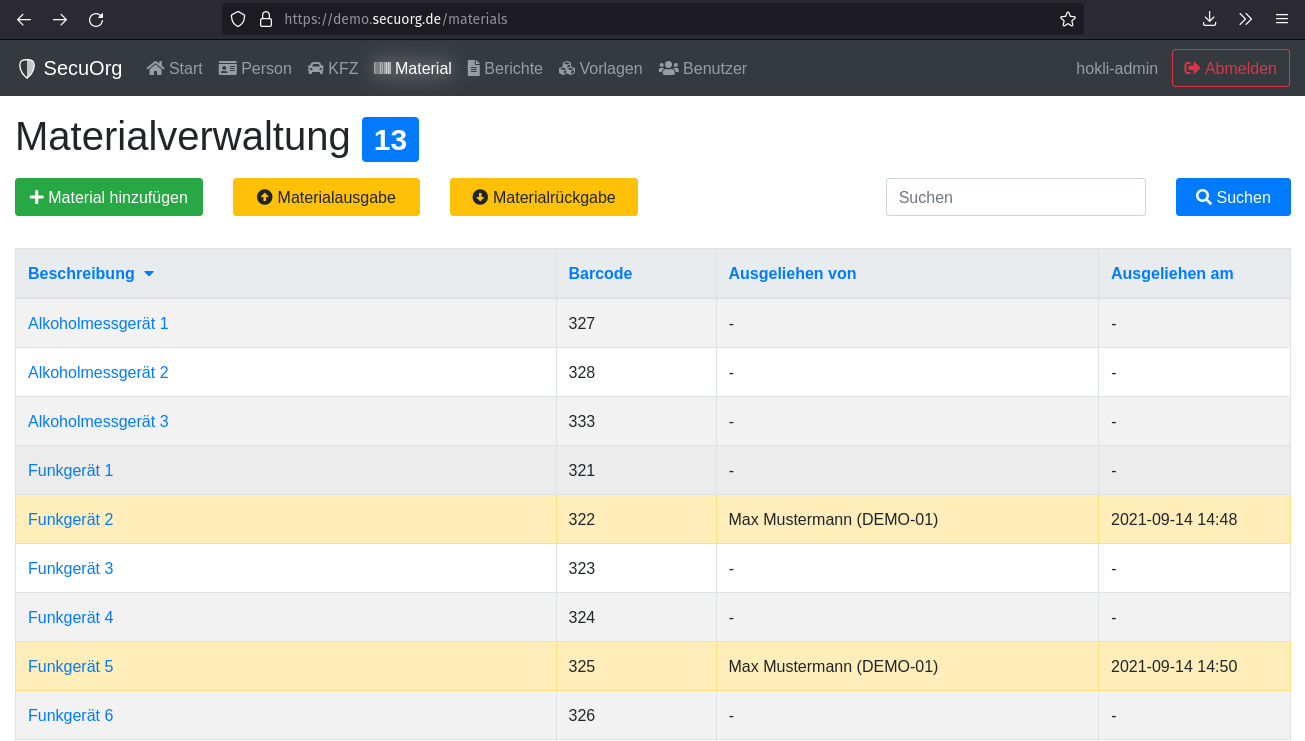Open Funkgerät 2 entry
This screenshot has height=741, width=1305.
click(70, 519)
